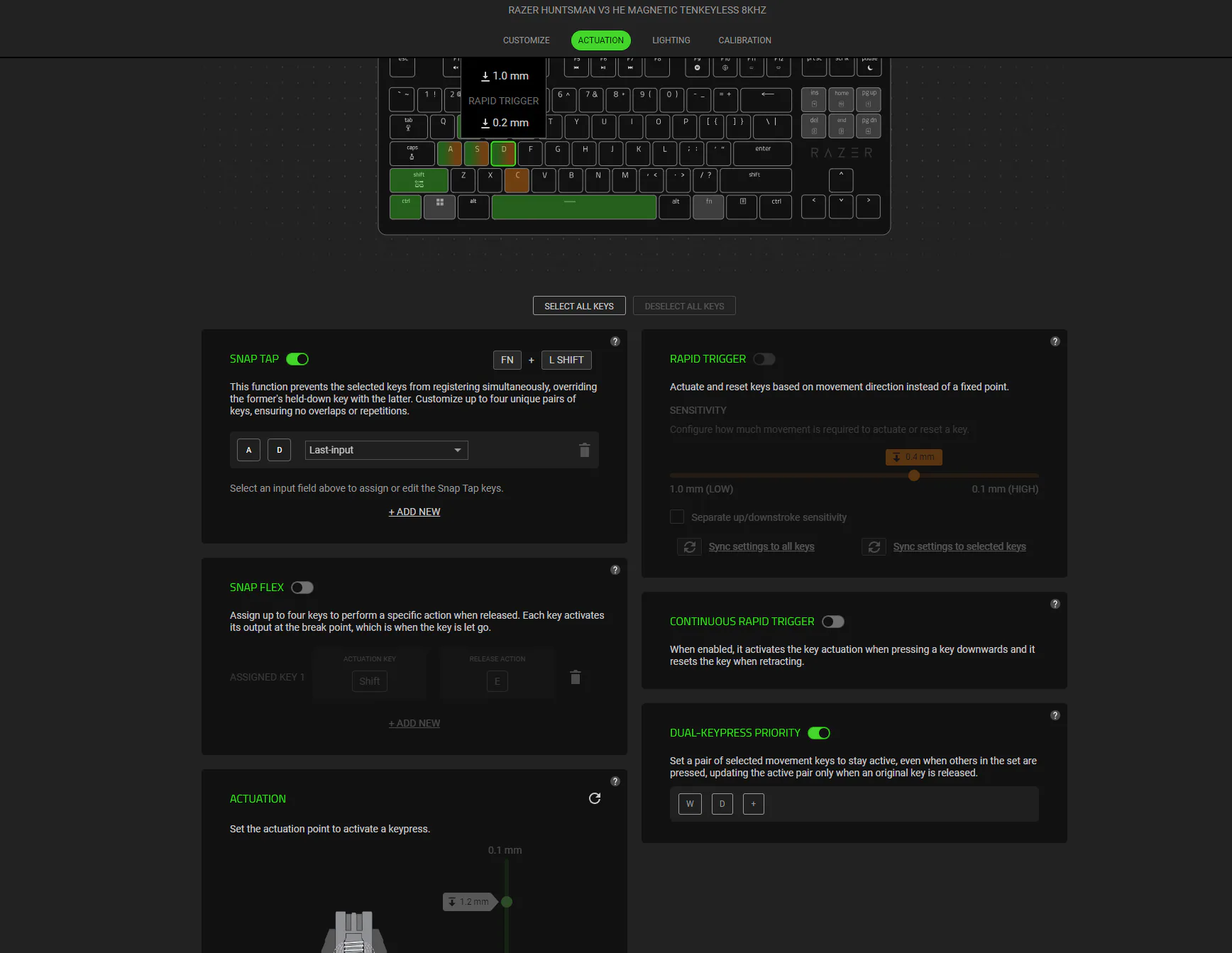1232x953 pixels.
Task: Select the down arrow key on the keyboard
Action: 841,206
